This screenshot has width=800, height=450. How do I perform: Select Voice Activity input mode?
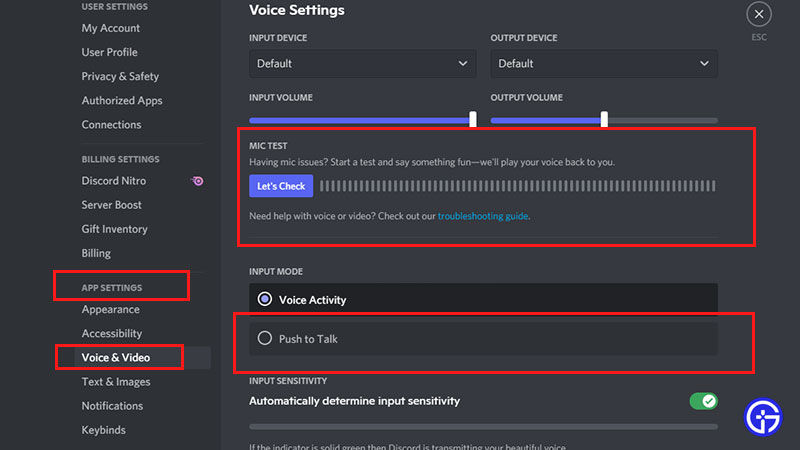[x=483, y=299]
